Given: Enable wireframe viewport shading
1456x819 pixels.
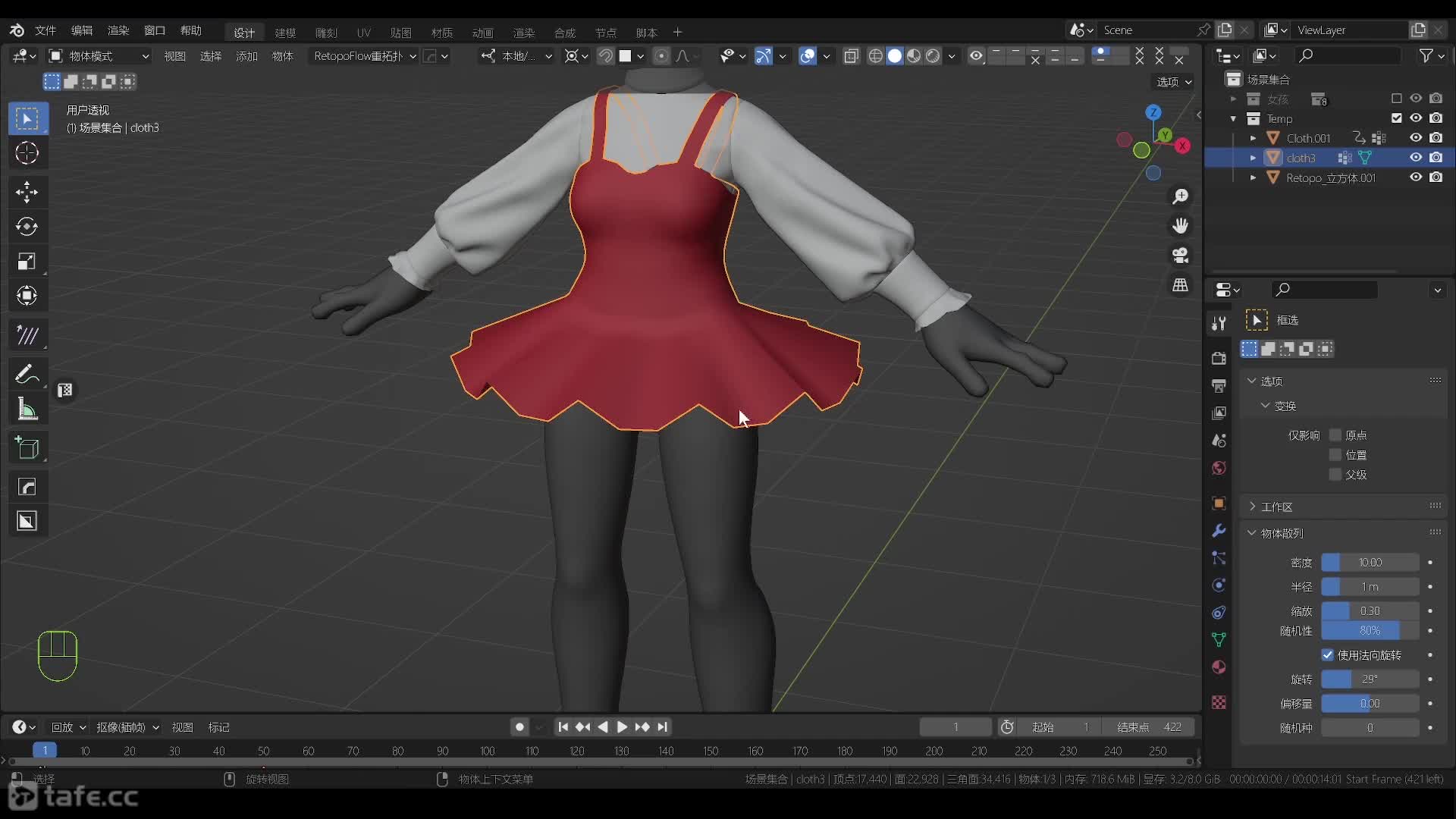Looking at the screenshot, I should click(876, 56).
